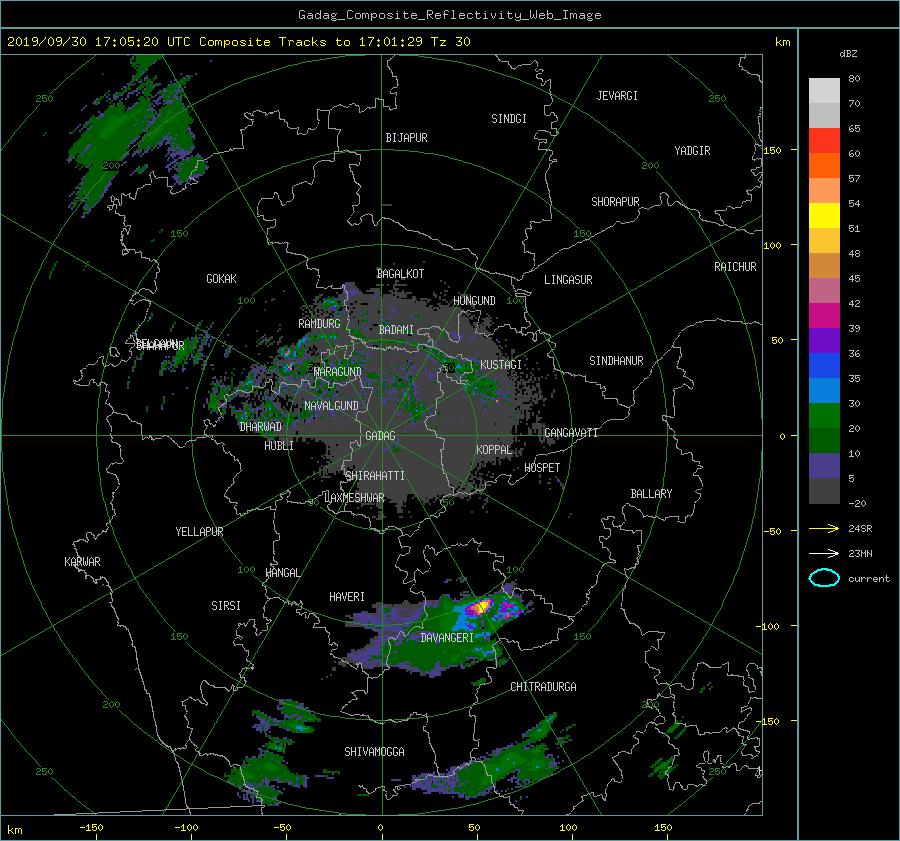Click the cyan current ellipse legend icon

[824, 578]
